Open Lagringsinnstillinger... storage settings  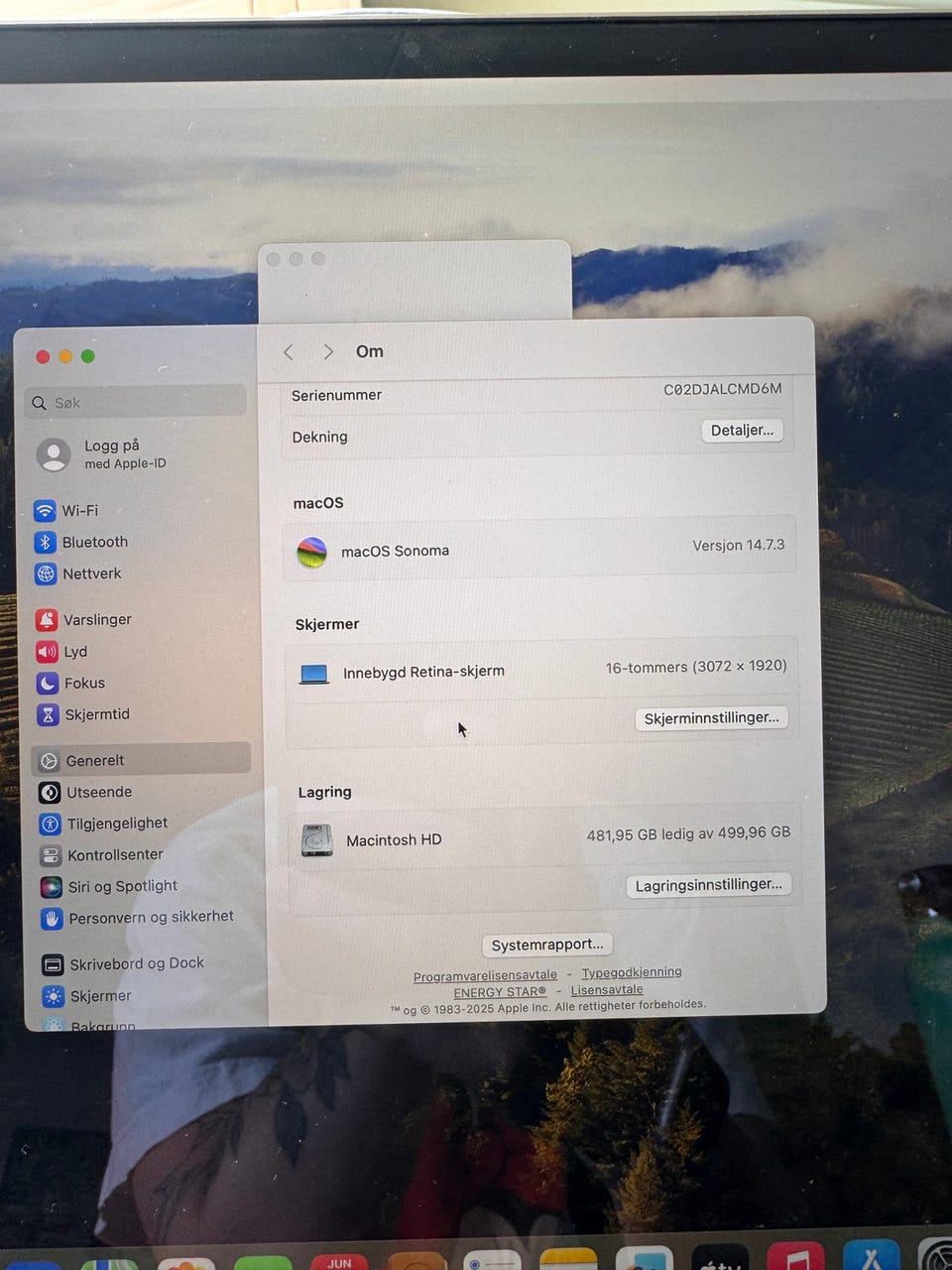(x=708, y=885)
